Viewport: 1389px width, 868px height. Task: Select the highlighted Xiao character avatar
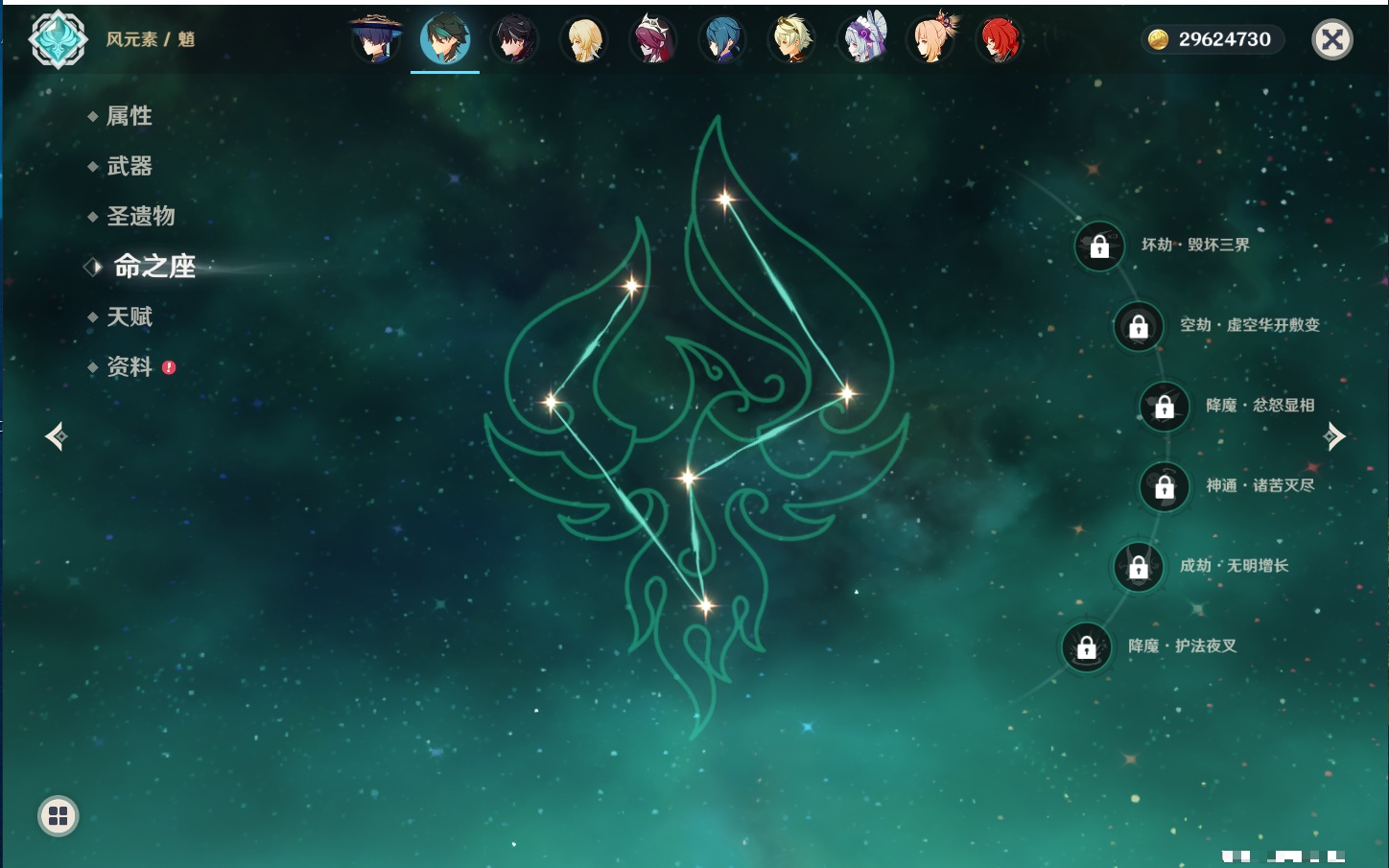click(x=445, y=39)
